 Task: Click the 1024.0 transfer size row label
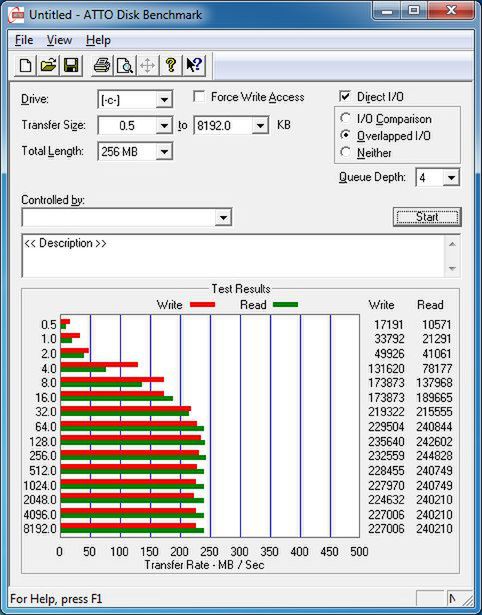click(40, 486)
